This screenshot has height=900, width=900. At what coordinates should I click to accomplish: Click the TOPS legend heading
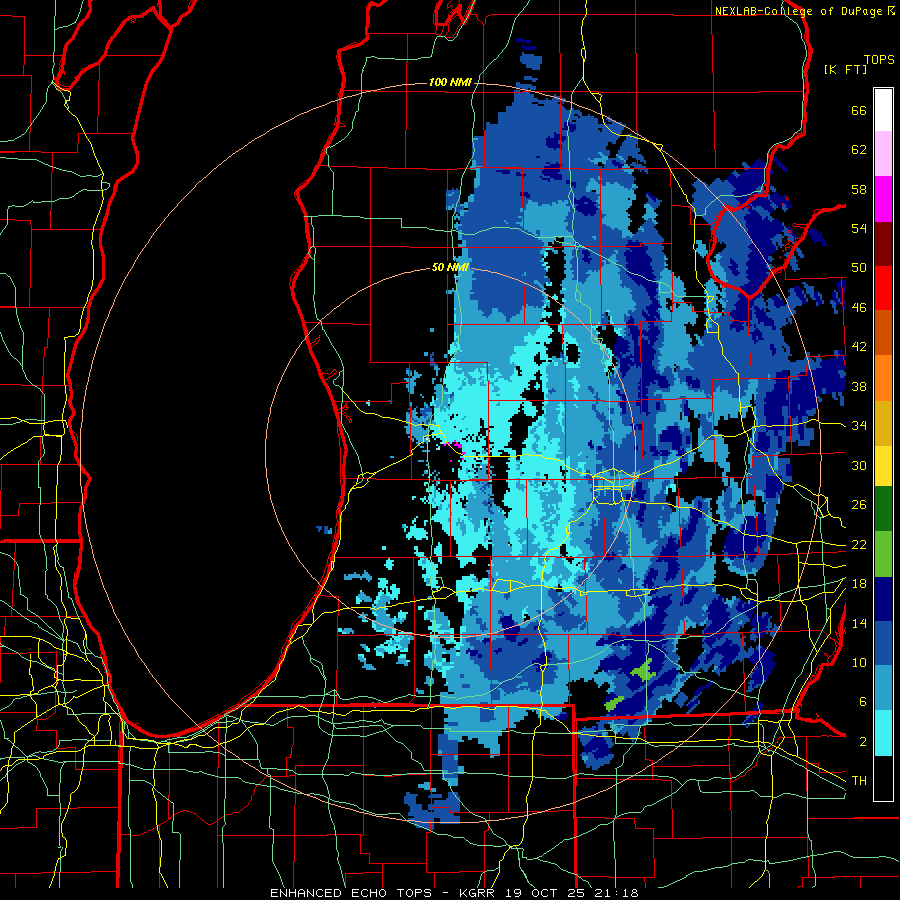[879, 59]
